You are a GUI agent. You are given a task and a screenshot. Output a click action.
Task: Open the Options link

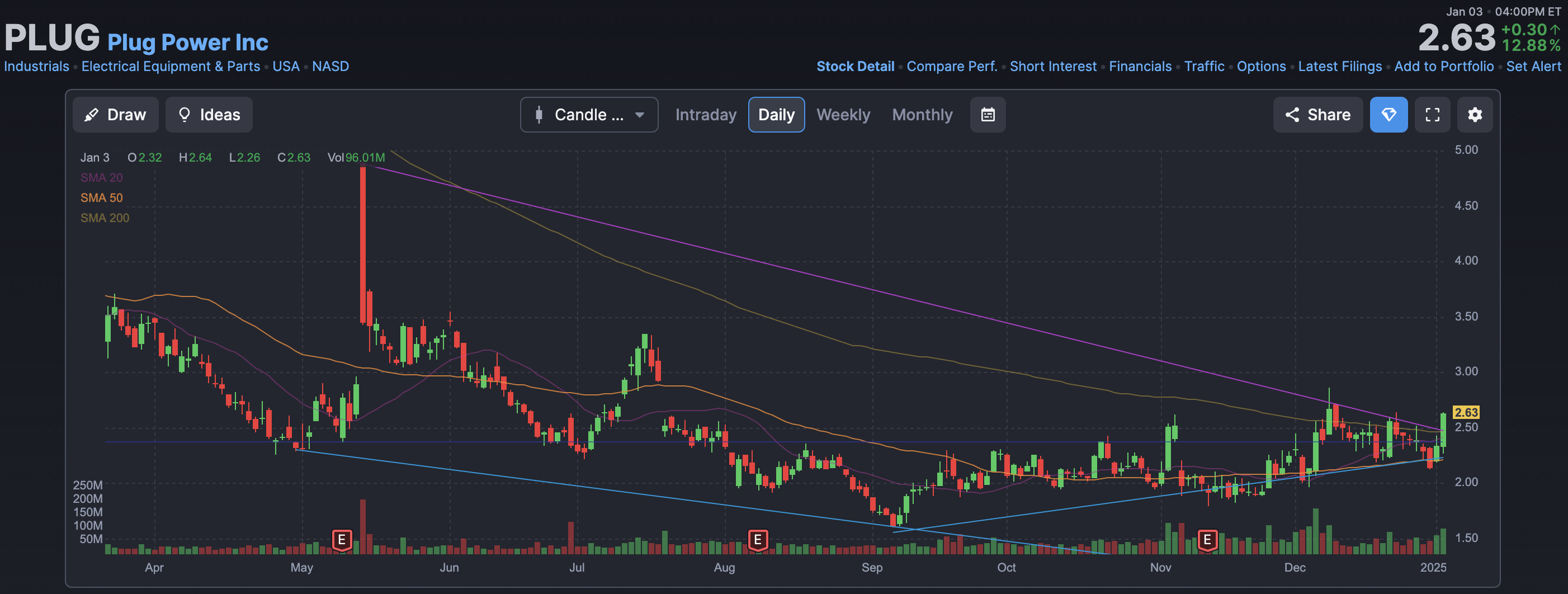1261,67
